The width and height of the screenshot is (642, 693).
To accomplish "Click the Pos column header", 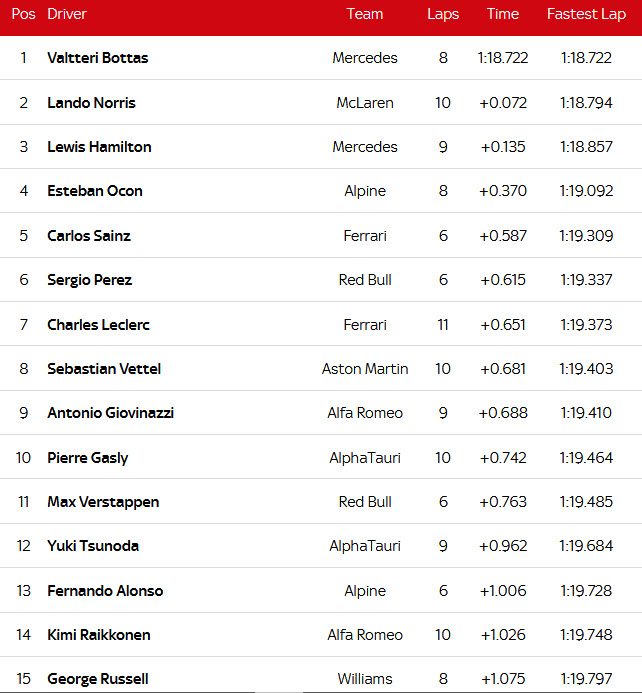I will (23, 14).
